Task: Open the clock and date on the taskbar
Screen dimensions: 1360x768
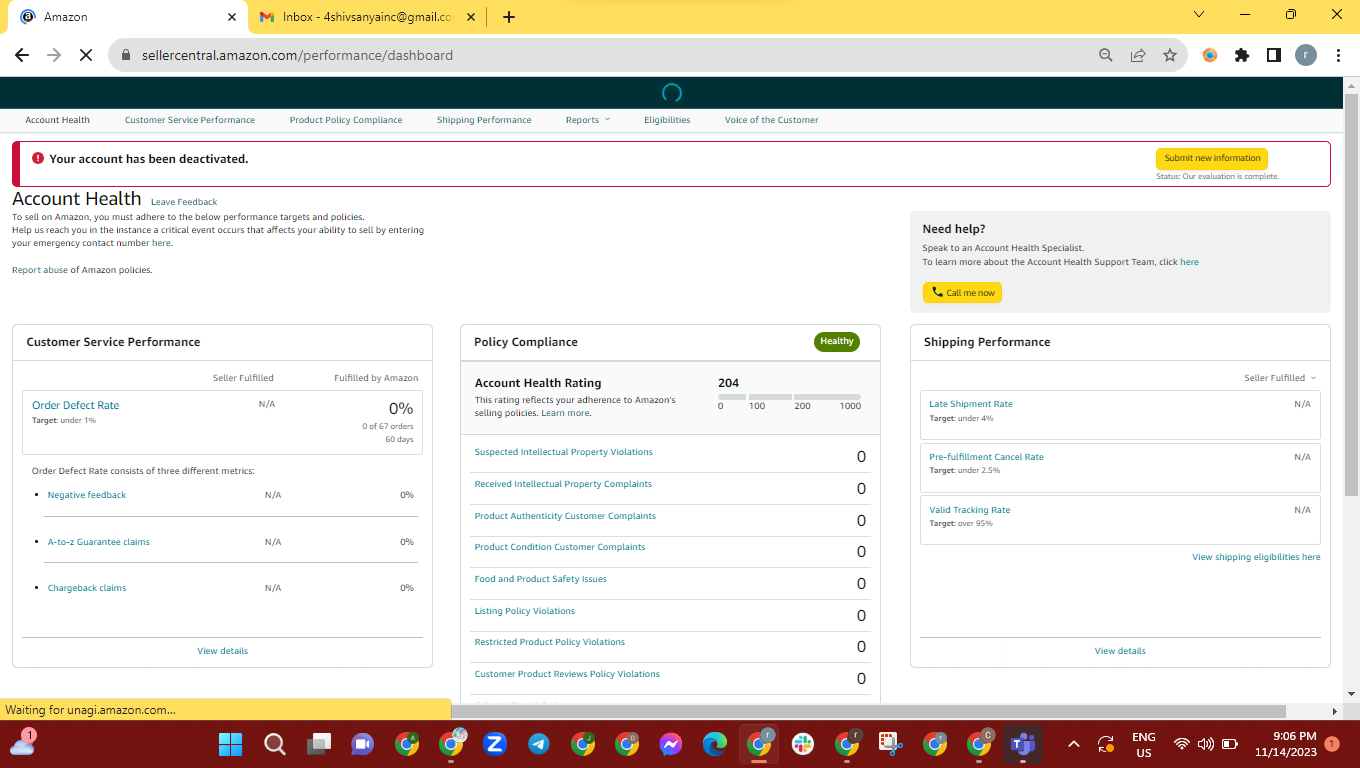Action: pos(1286,744)
